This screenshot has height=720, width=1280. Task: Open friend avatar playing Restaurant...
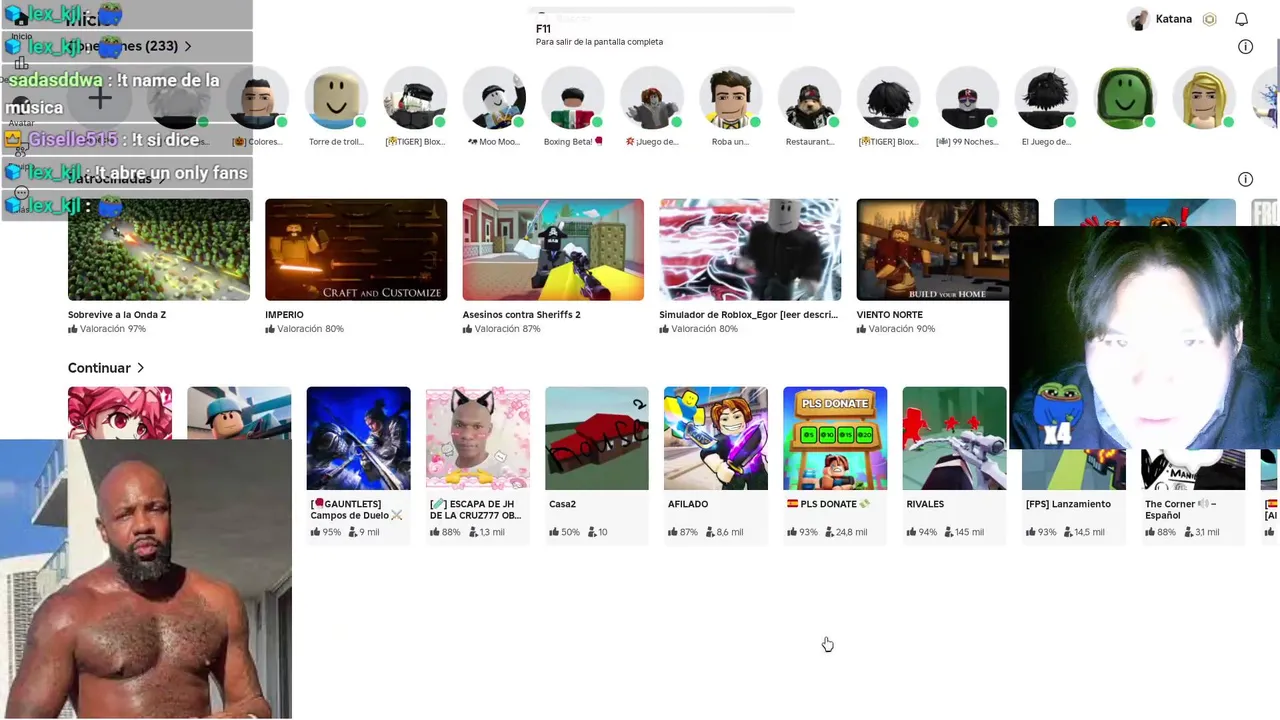[810, 98]
